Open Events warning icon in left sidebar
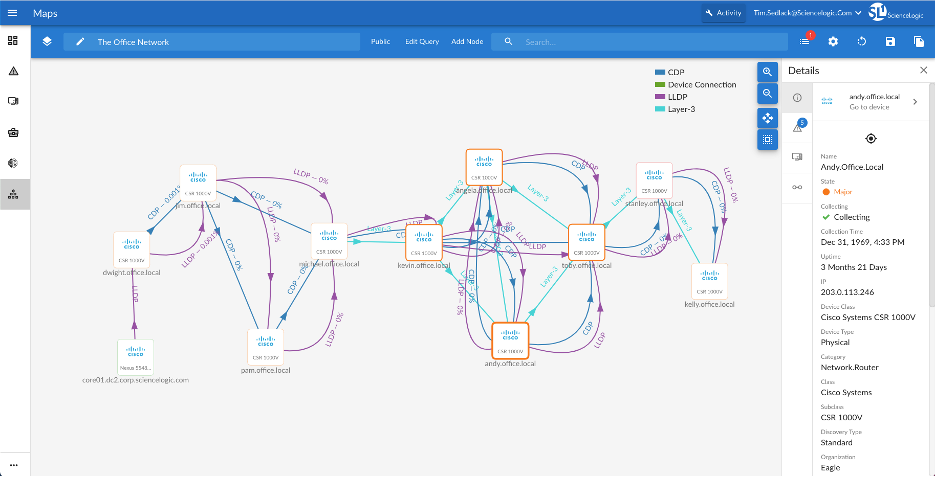Viewport: 936px width, 481px height. (x=13, y=71)
